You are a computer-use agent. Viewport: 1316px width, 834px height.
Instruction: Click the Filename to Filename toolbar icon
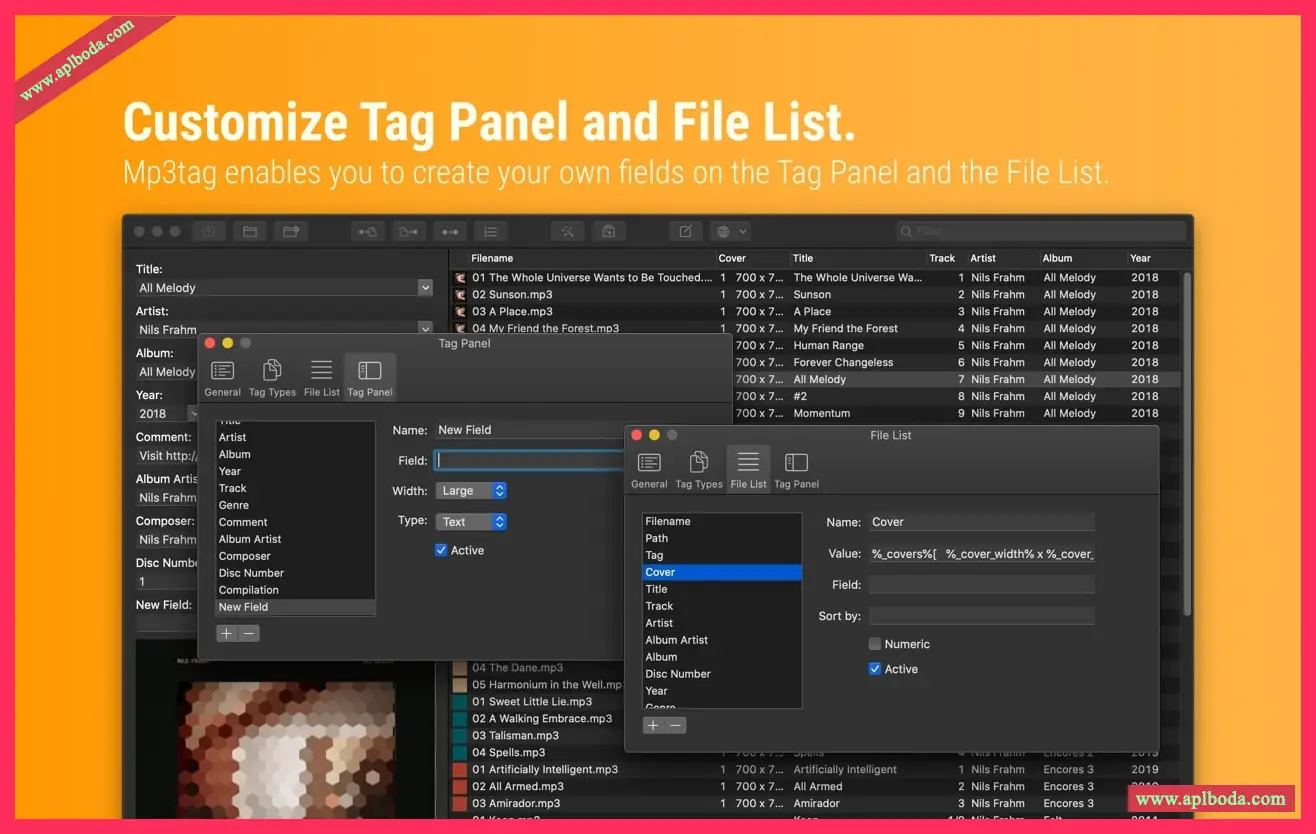click(x=450, y=231)
